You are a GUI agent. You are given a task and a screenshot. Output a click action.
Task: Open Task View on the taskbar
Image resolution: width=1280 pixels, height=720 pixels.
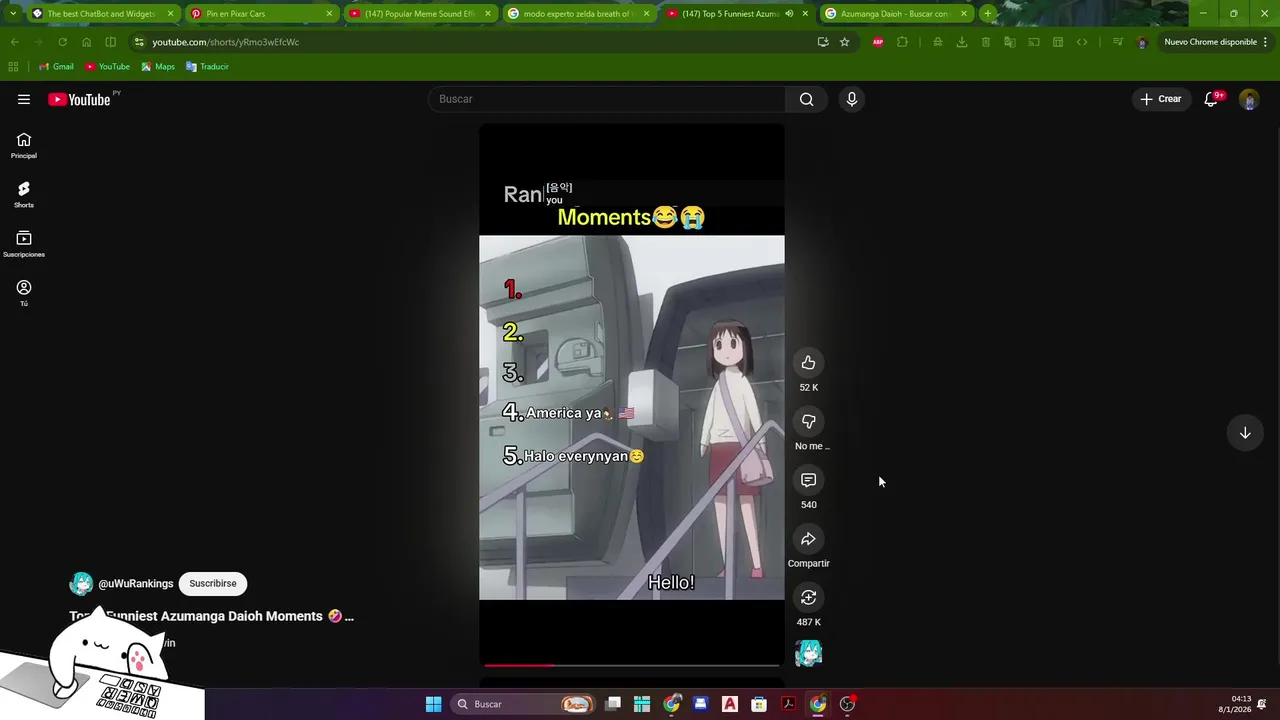coord(613,704)
